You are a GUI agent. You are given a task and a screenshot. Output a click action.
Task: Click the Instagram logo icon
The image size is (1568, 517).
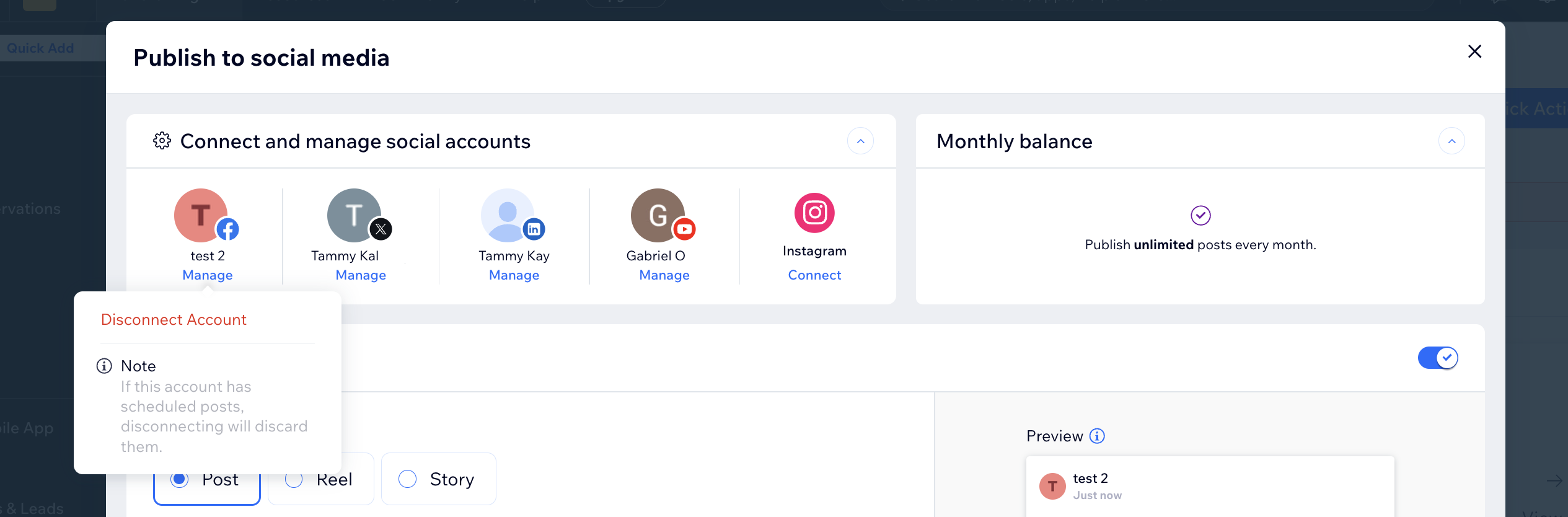[x=814, y=213]
